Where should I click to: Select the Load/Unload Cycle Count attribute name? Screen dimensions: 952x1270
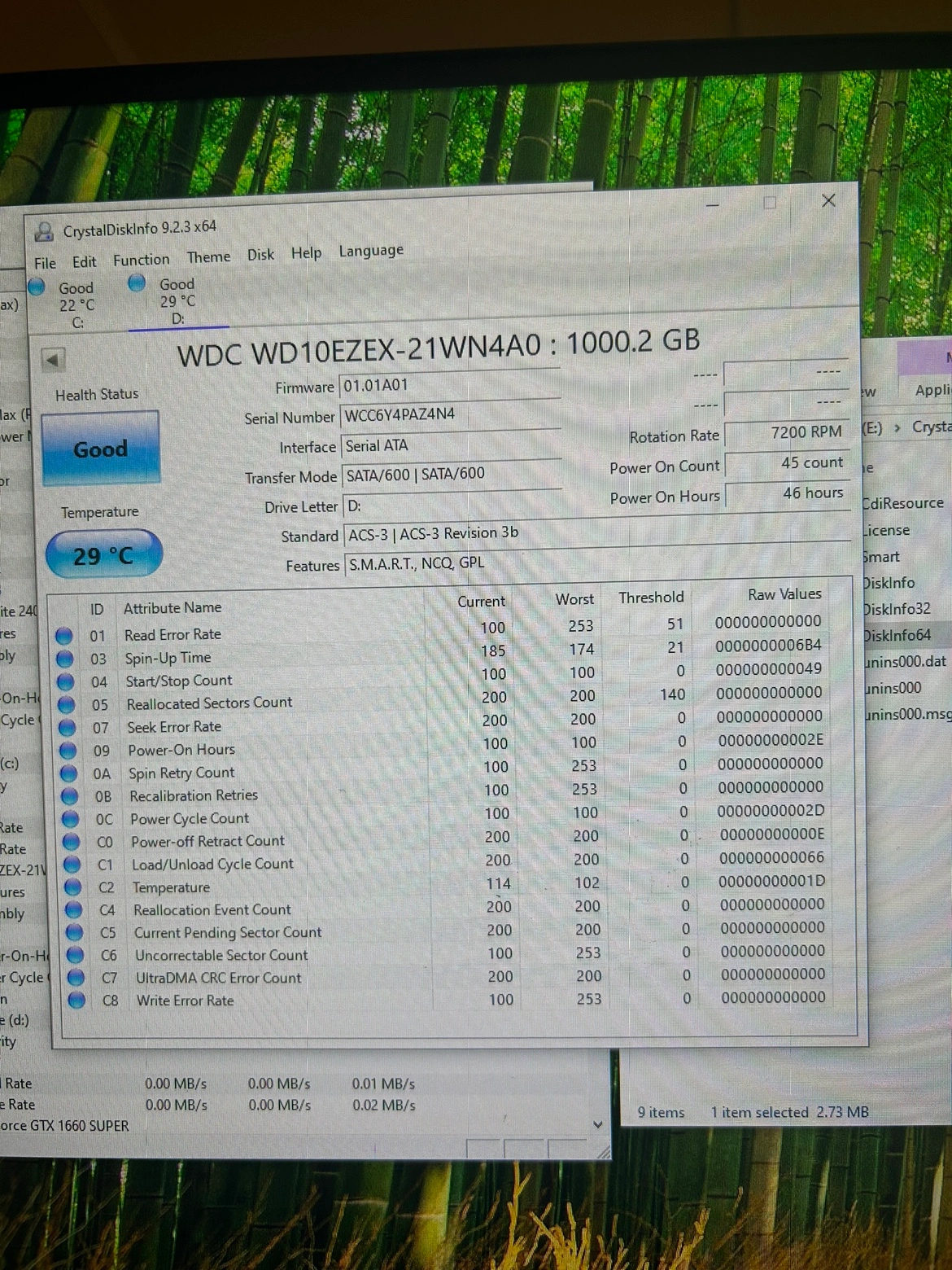pos(212,864)
